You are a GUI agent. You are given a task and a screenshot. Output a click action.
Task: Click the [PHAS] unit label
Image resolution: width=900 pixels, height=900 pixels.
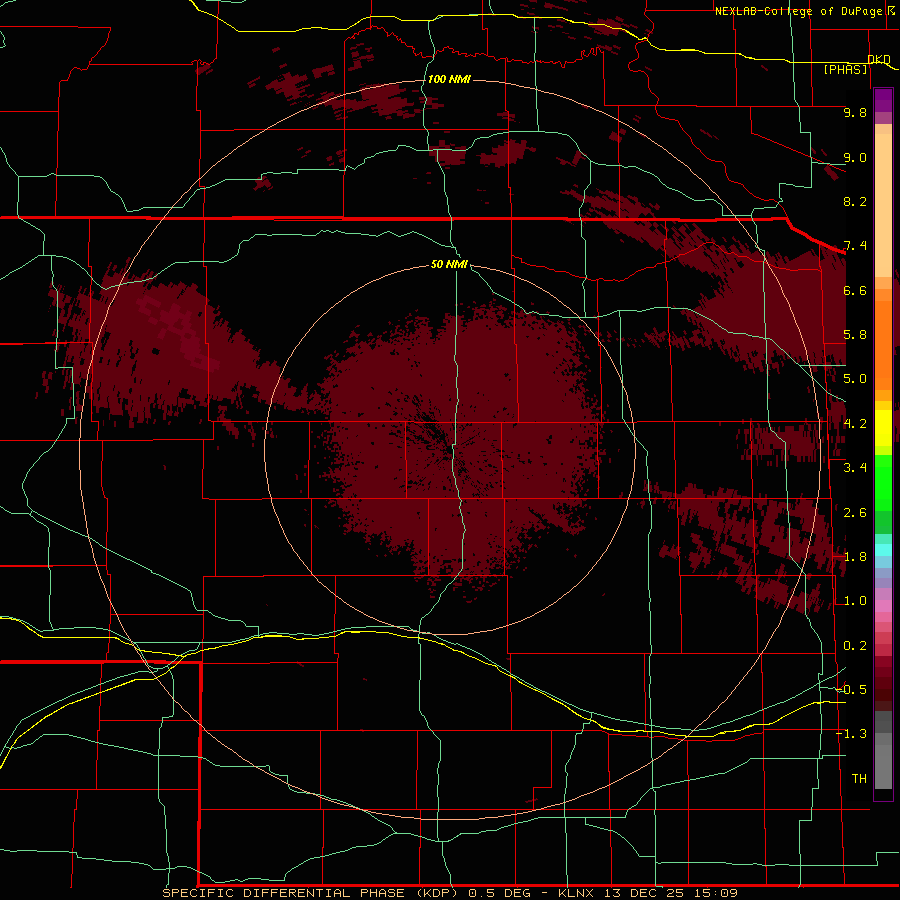(845, 69)
